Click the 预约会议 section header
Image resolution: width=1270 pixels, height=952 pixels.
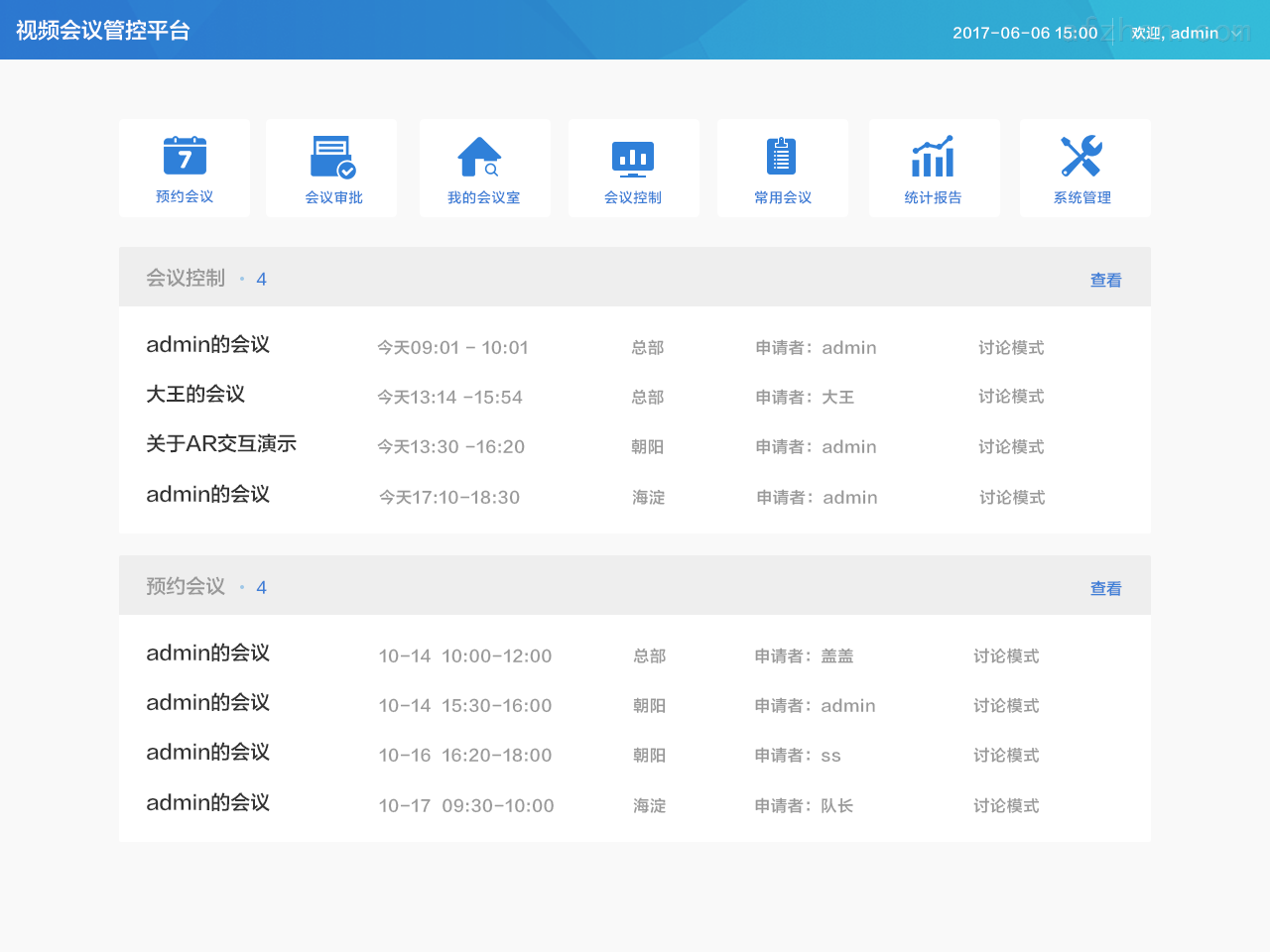[186, 586]
